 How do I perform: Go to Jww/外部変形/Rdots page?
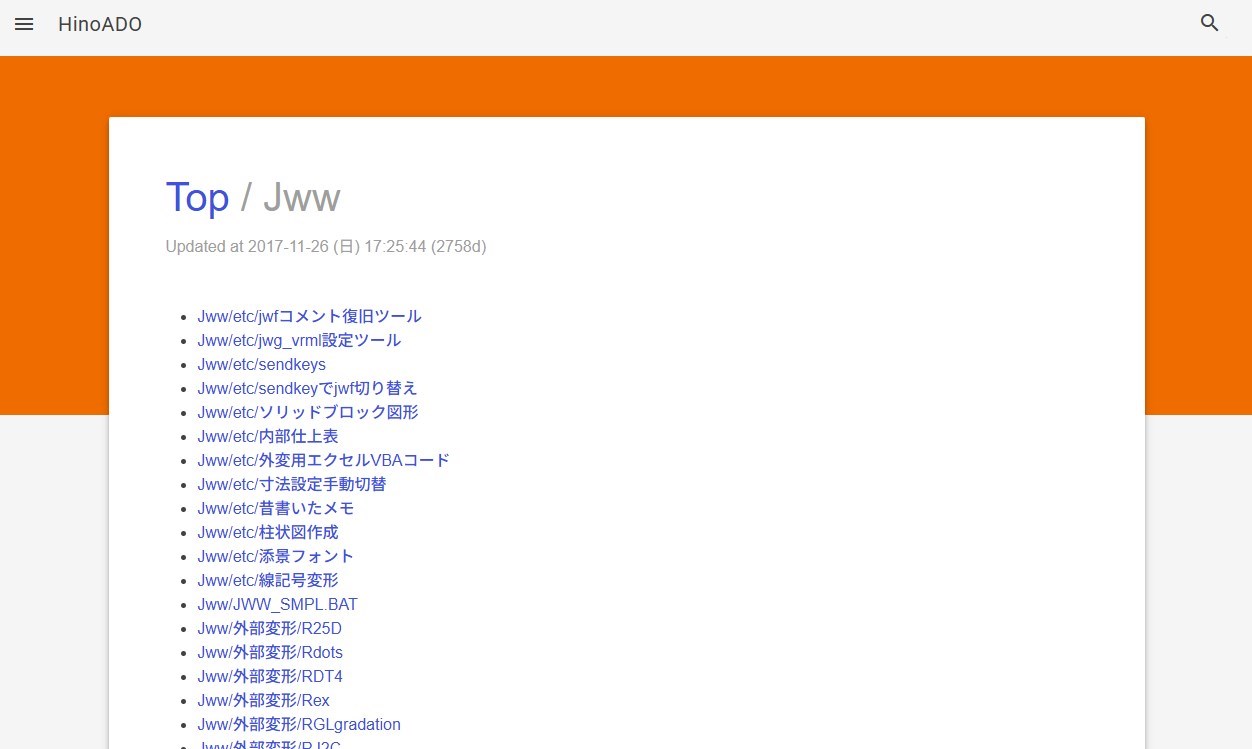pyautogui.click(x=270, y=652)
